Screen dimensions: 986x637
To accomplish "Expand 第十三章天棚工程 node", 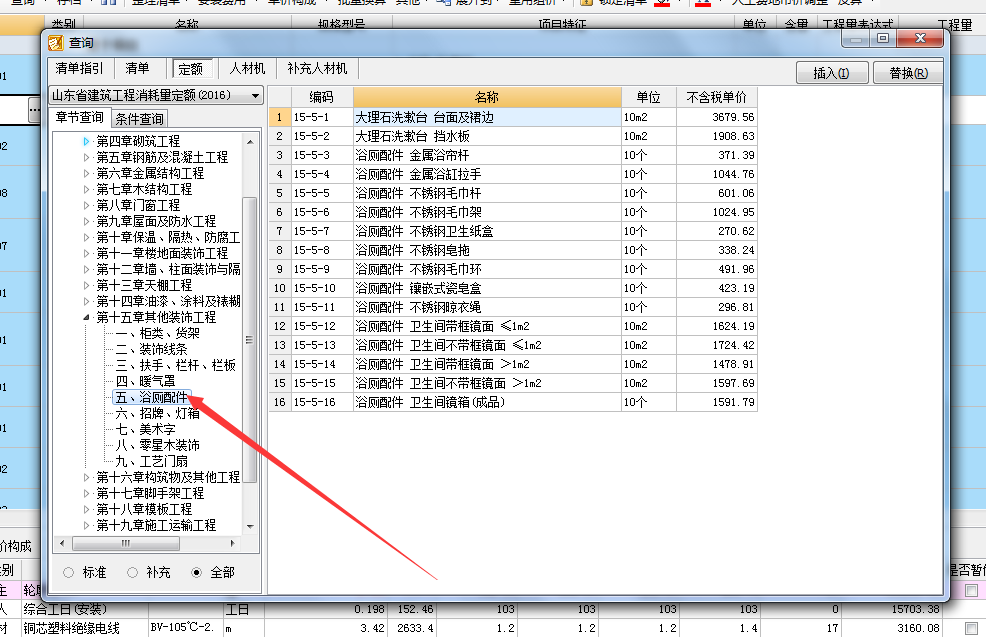I will pos(87,285).
